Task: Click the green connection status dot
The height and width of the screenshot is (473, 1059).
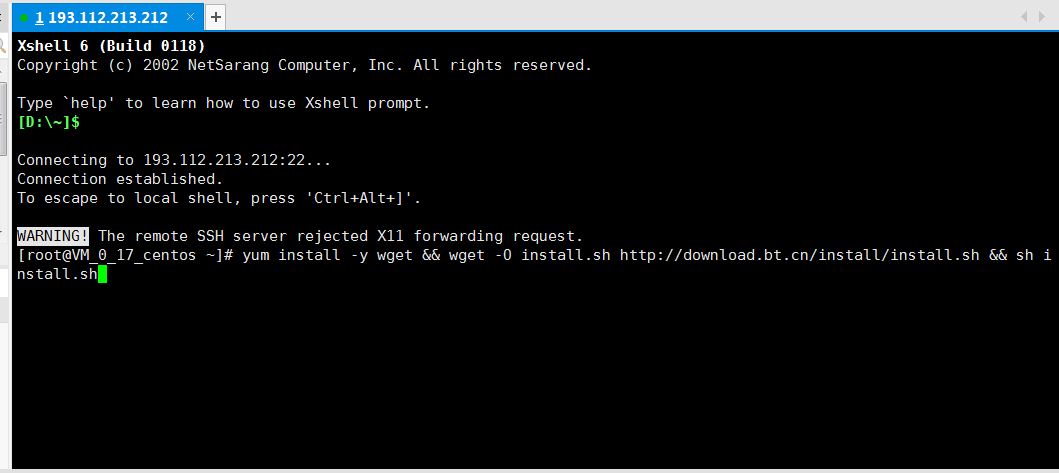Action: 24,17
